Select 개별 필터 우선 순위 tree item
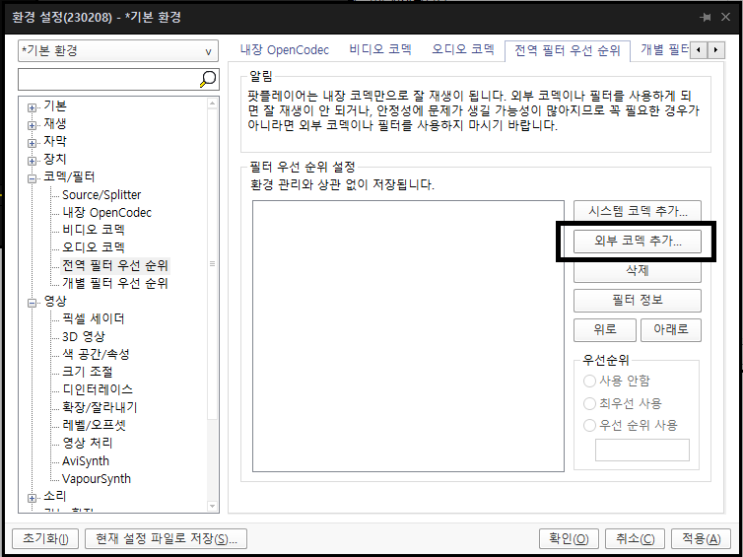The width and height of the screenshot is (743, 557). 115,283
